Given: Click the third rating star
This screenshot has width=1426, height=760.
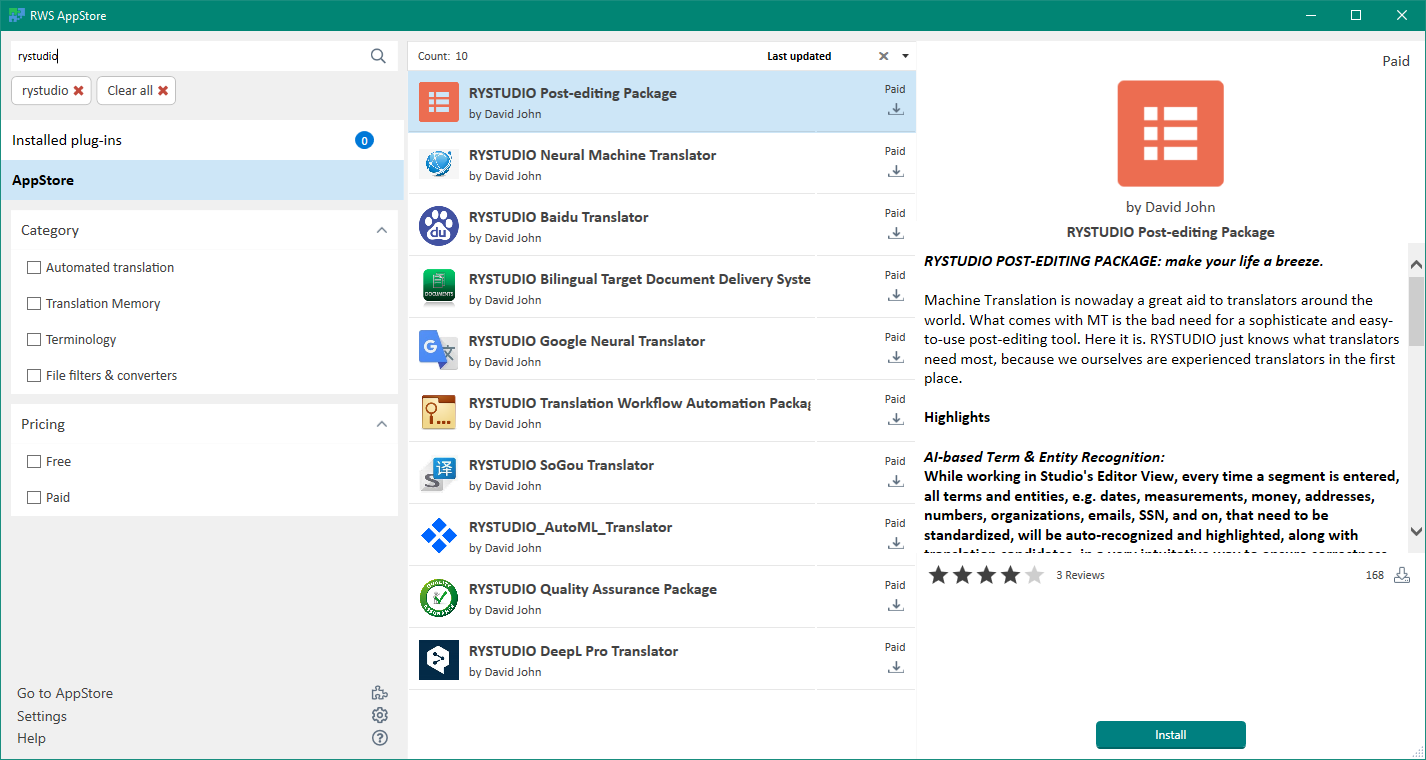Looking at the screenshot, I should [x=986, y=575].
